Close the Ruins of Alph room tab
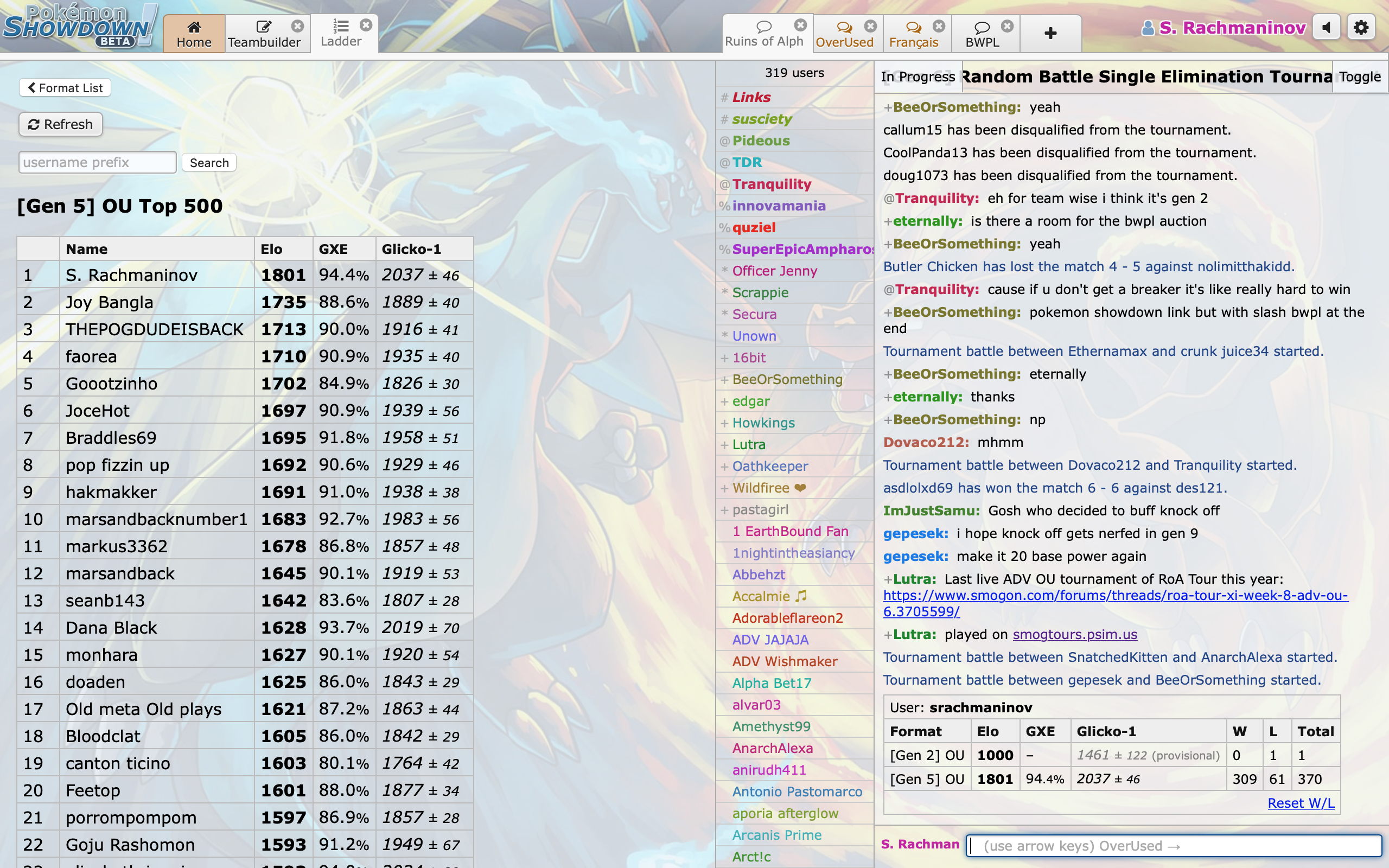 click(801, 25)
